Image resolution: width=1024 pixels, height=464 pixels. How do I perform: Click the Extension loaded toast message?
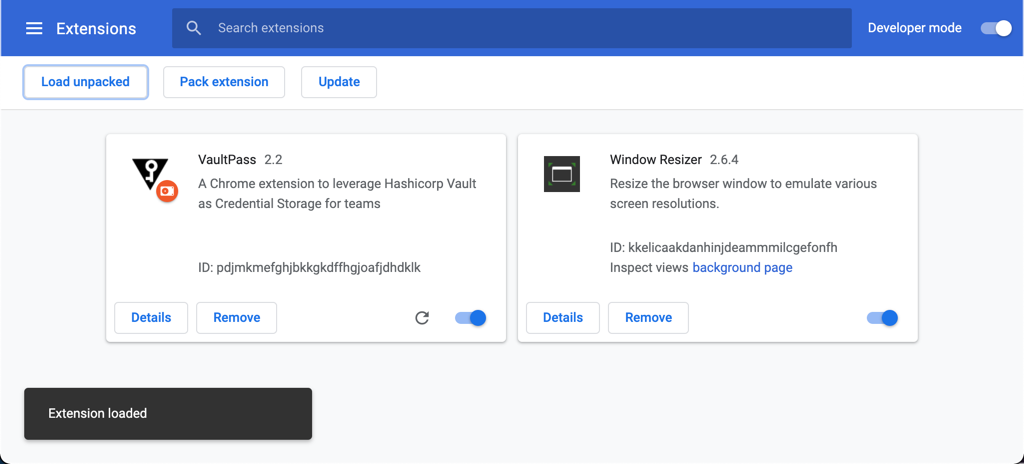(x=168, y=414)
